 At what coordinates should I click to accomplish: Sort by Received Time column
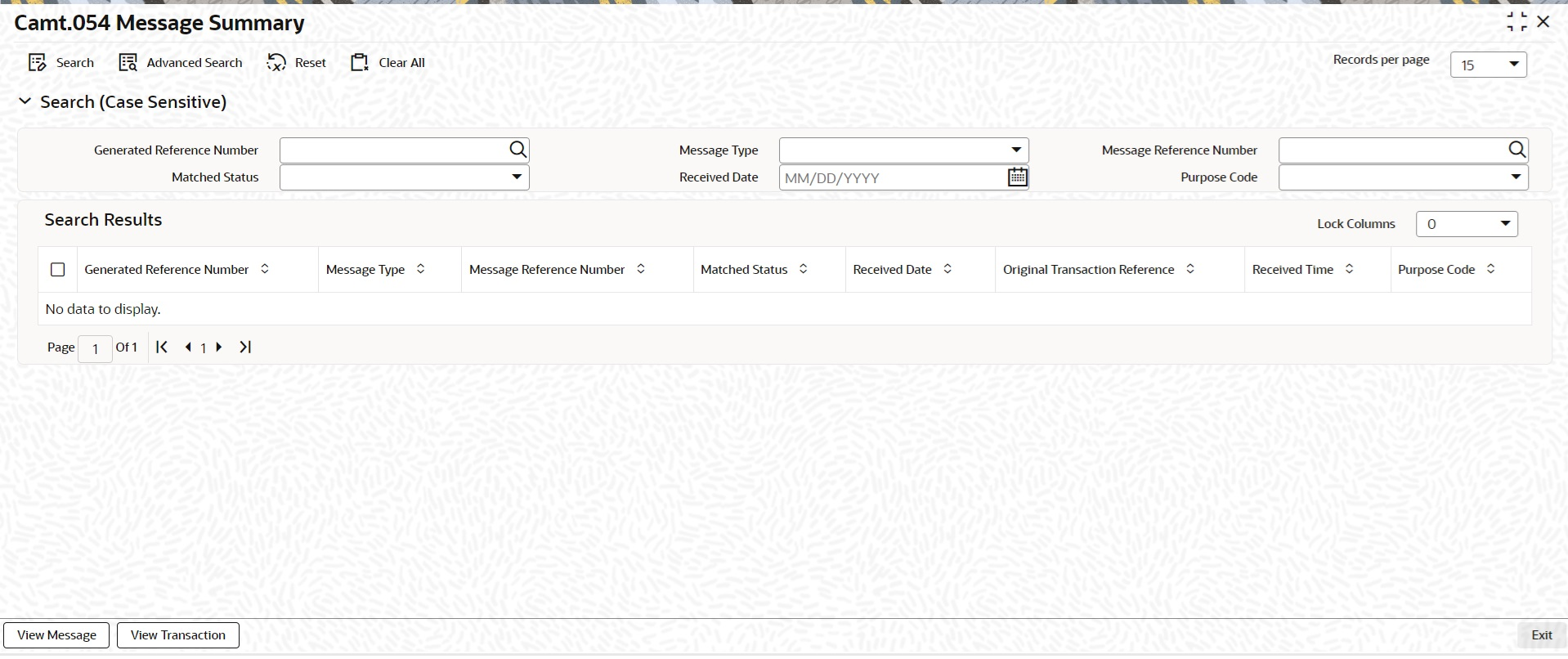(1349, 269)
